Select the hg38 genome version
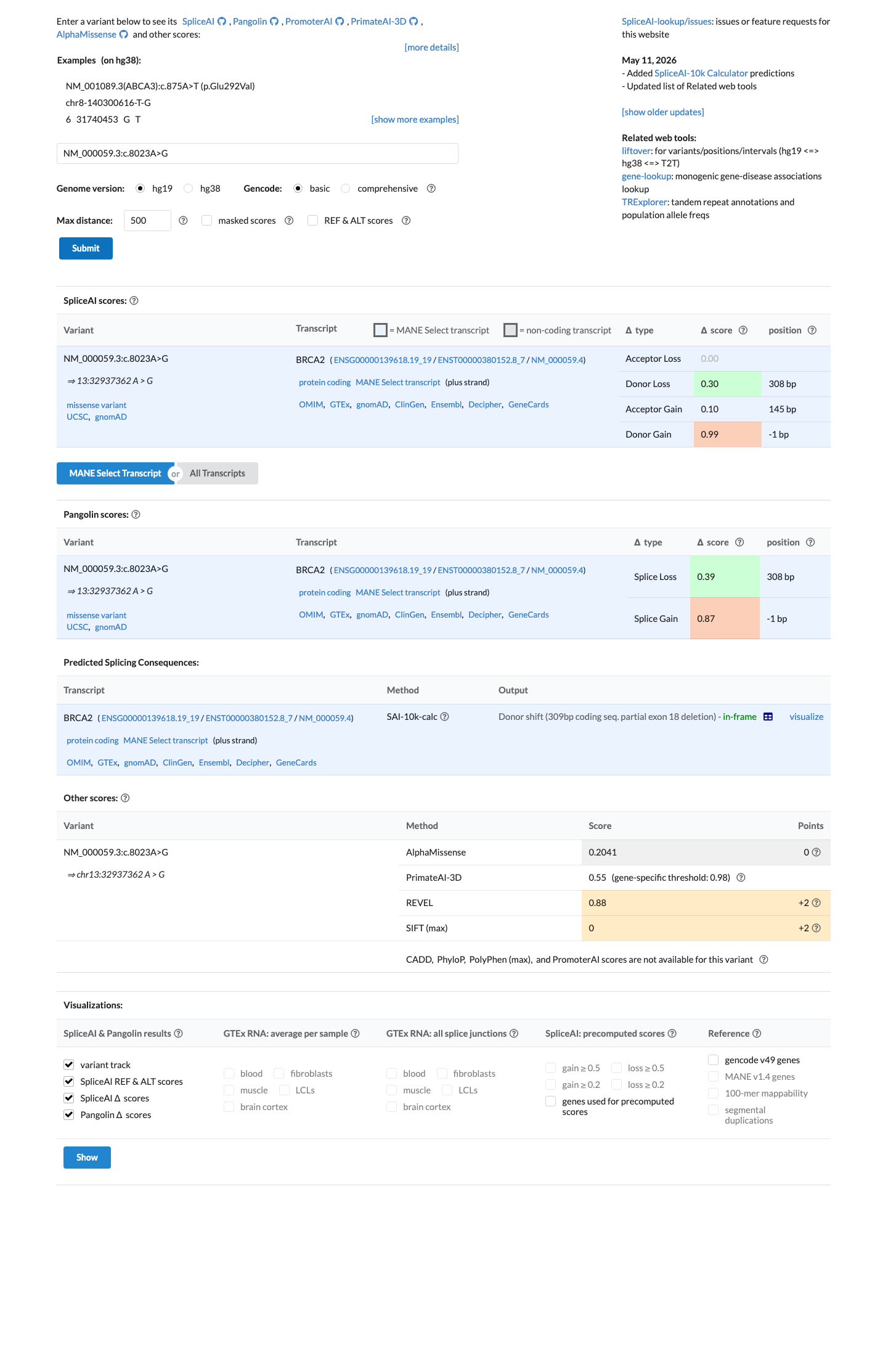The width and height of the screenshot is (896, 1356). [189, 189]
